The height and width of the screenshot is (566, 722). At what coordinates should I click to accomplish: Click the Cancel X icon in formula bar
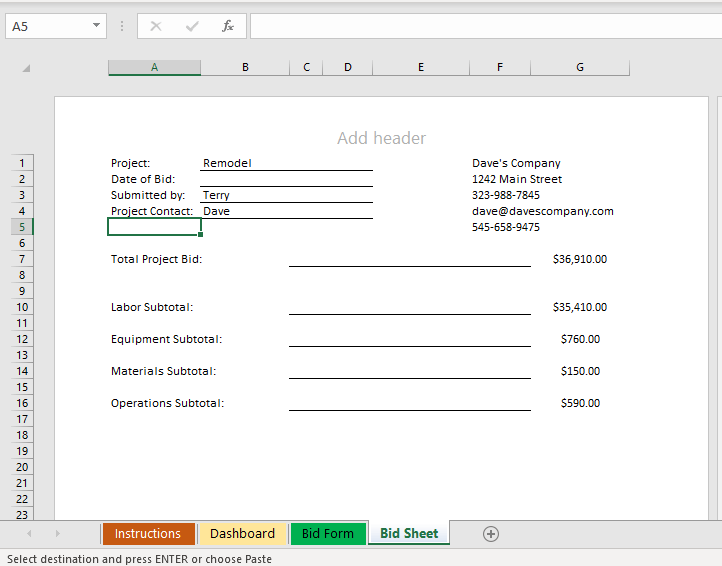[x=156, y=26]
